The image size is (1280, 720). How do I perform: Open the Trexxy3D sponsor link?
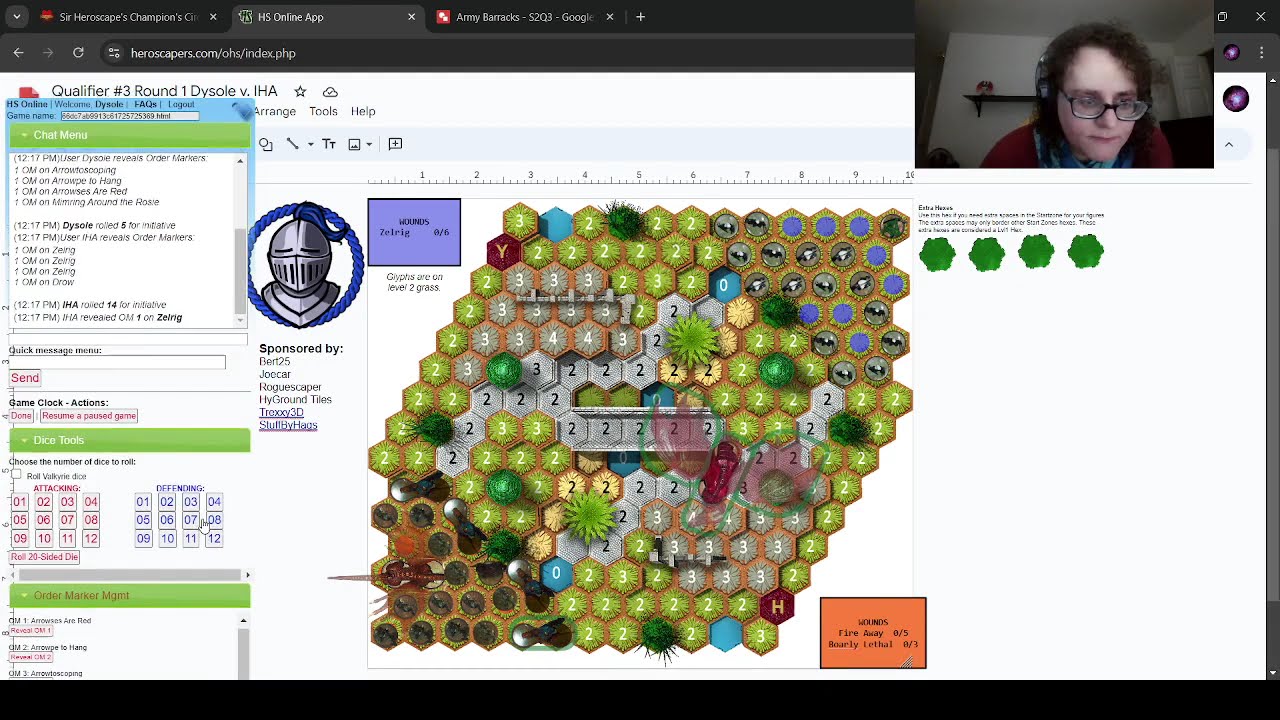click(x=281, y=412)
